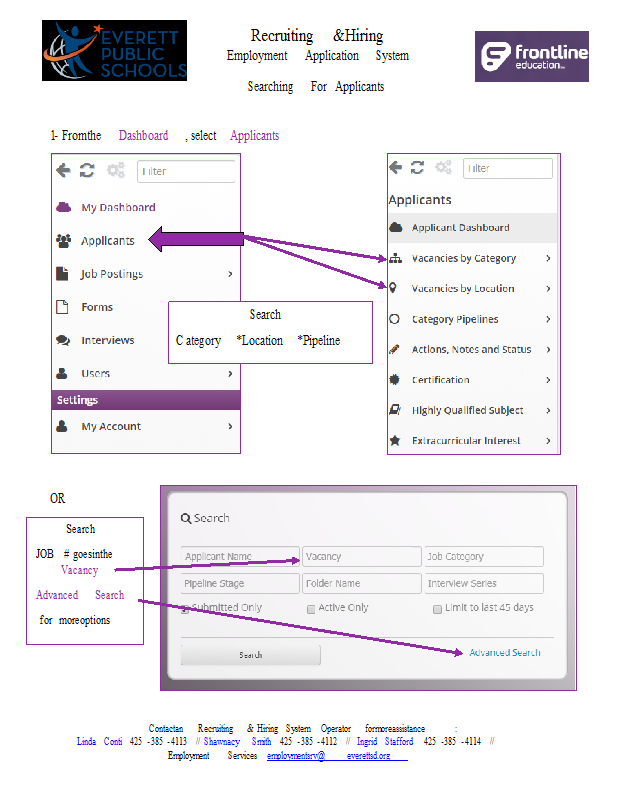Image resolution: width=618 pixels, height=800 pixels.
Task: Click the Applicant Name field
Action: tap(240, 556)
